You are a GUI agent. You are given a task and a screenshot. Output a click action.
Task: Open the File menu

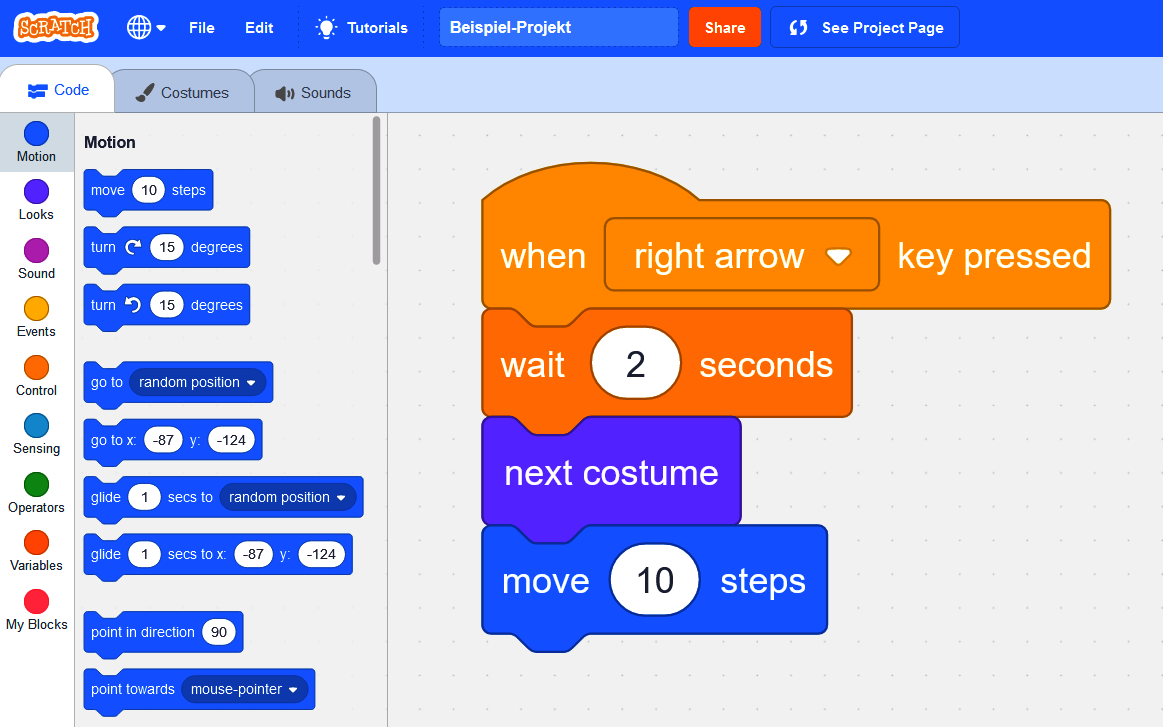(x=201, y=27)
